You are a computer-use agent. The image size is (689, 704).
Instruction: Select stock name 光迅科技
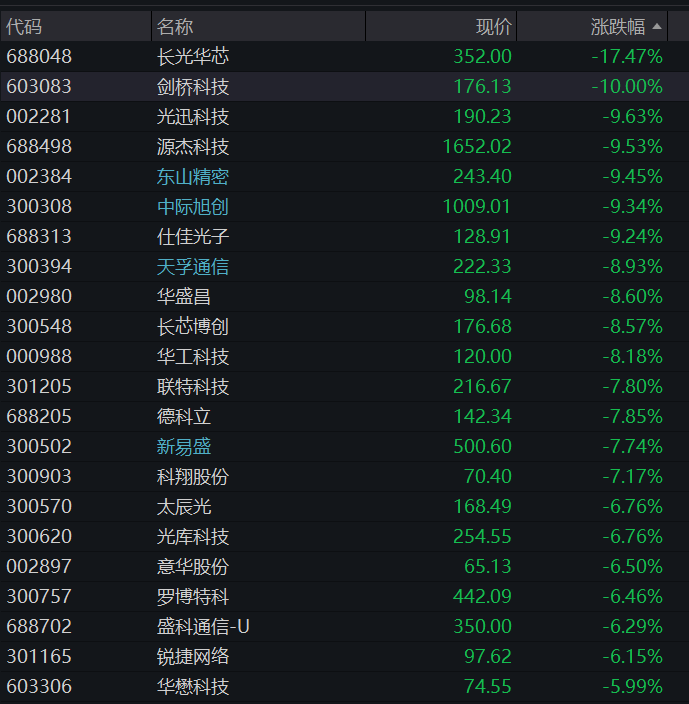click(x=193, y=117)
